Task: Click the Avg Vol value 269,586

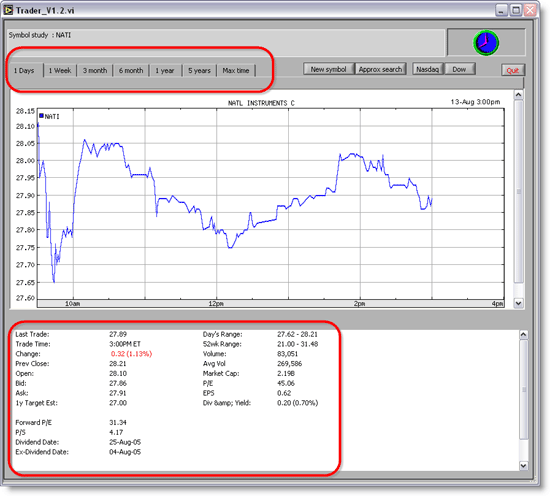Action: [x=289, y=364]
